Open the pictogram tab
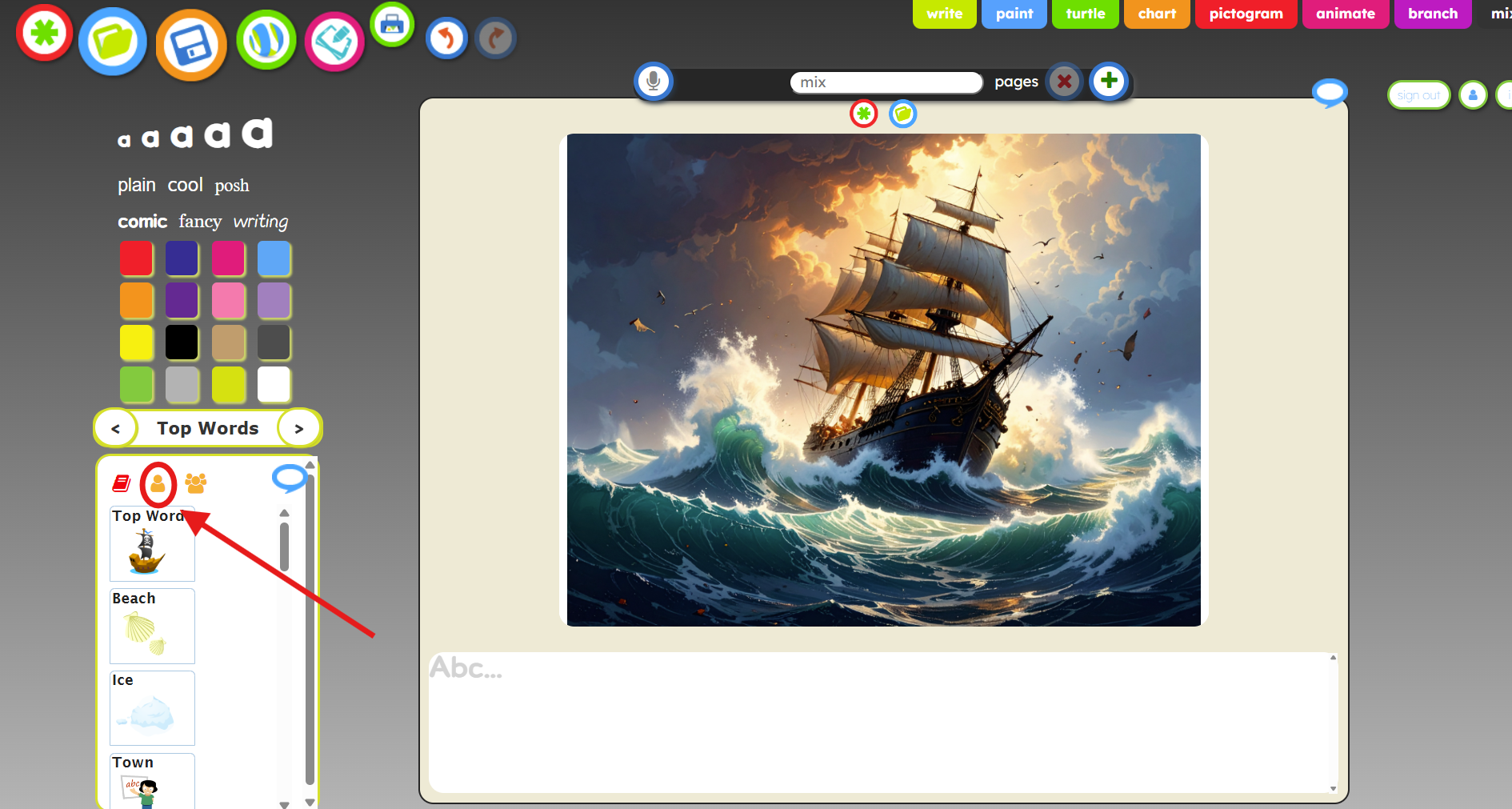Screen dimensions: 1512x809 1246,14
